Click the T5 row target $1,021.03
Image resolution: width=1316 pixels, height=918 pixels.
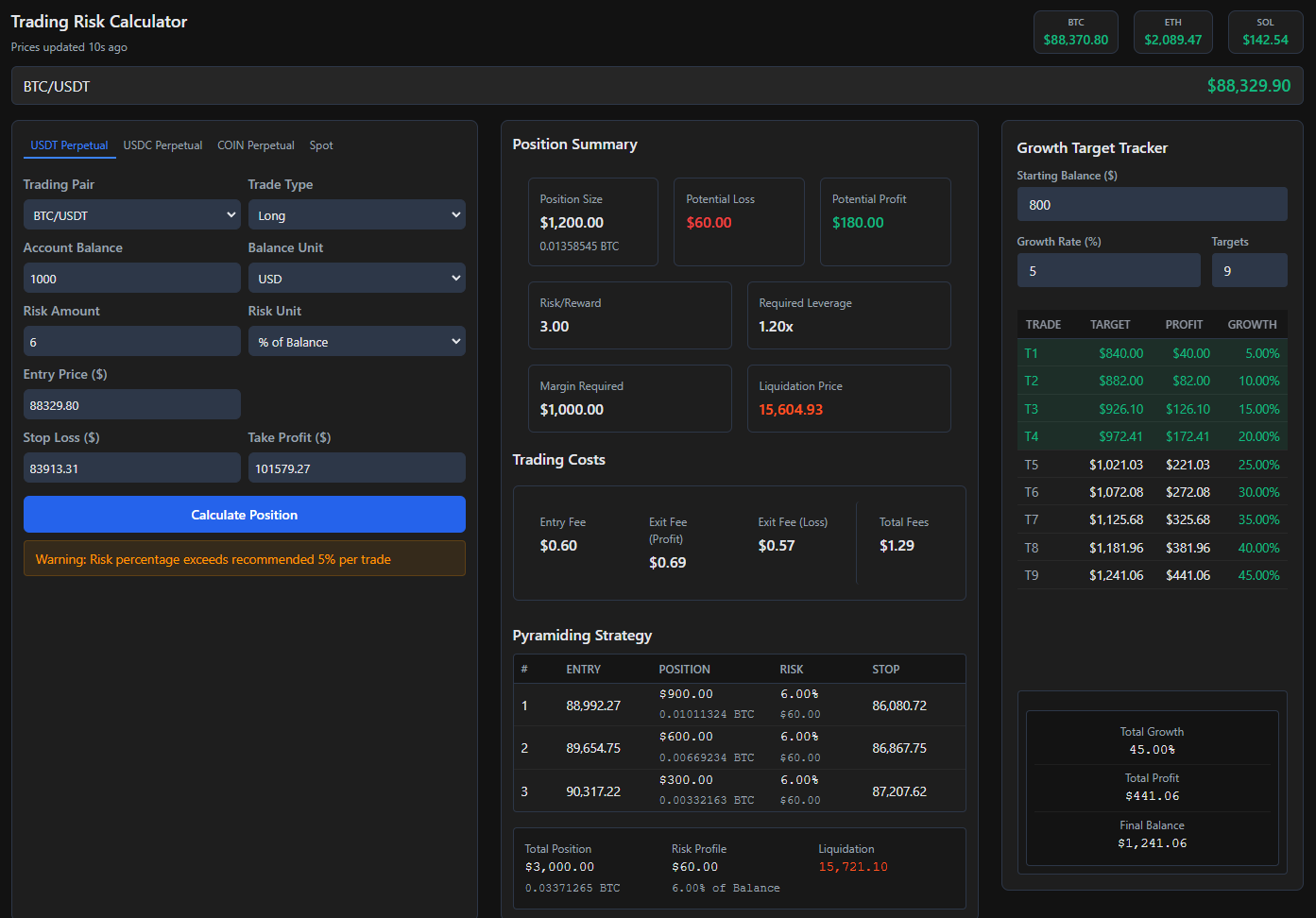pyautogui.click(x=1116, y=465)
